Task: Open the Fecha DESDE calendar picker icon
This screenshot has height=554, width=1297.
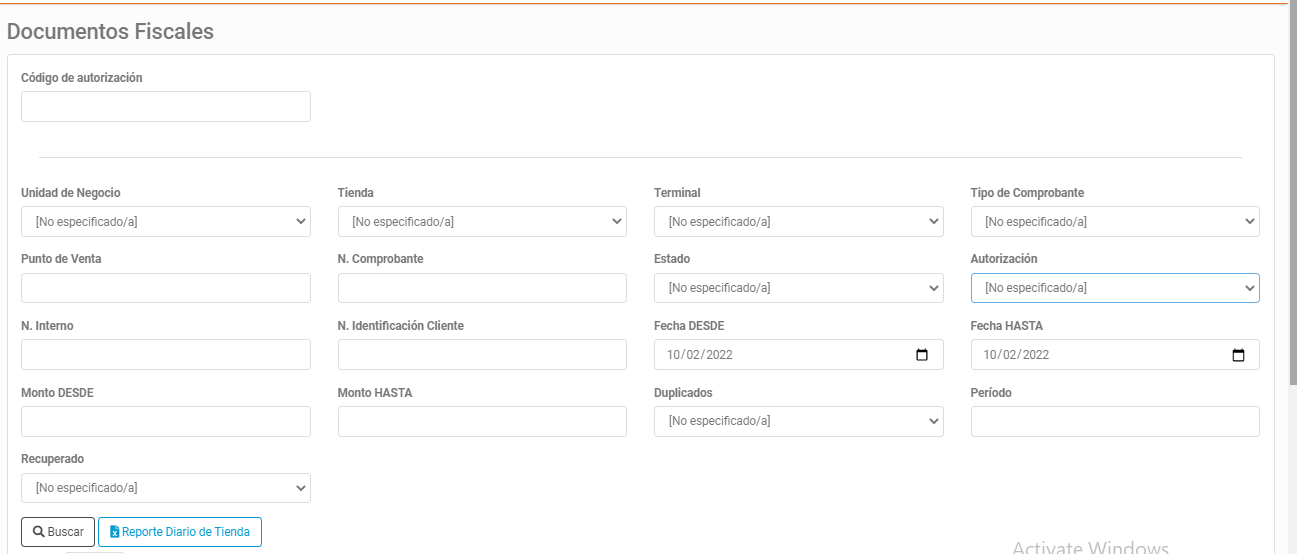Action: click(x=922, y=355)
